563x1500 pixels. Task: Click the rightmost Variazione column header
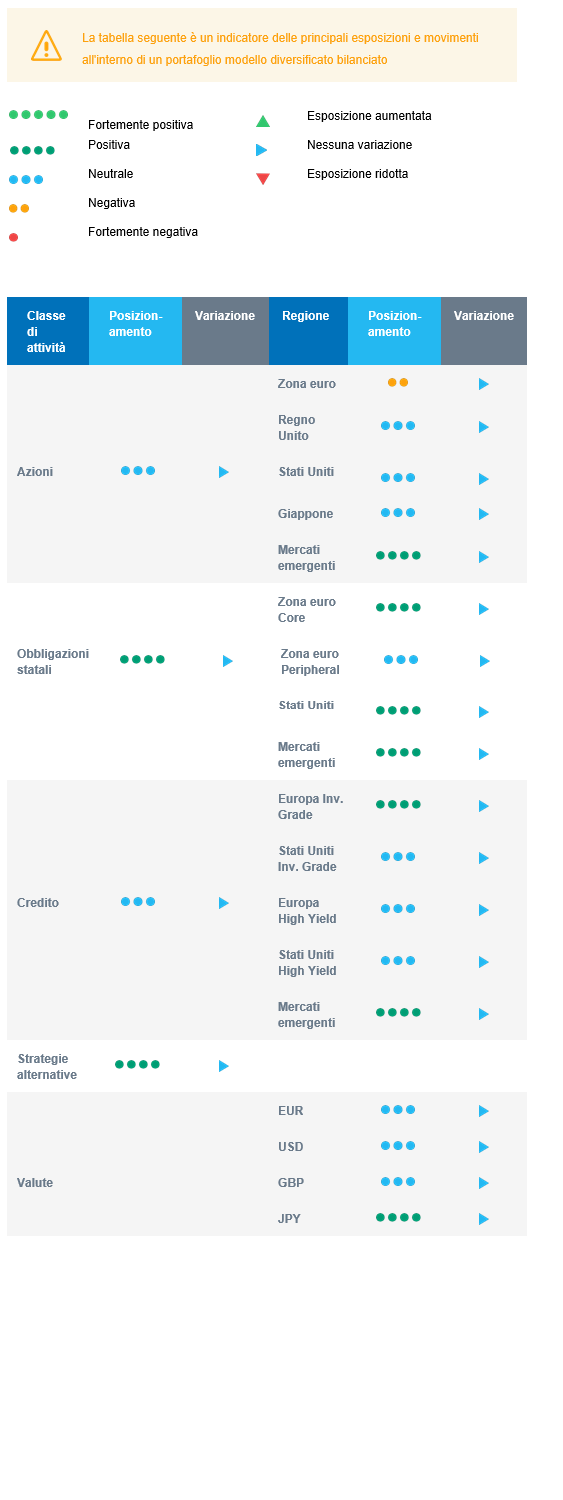[484, 331]
